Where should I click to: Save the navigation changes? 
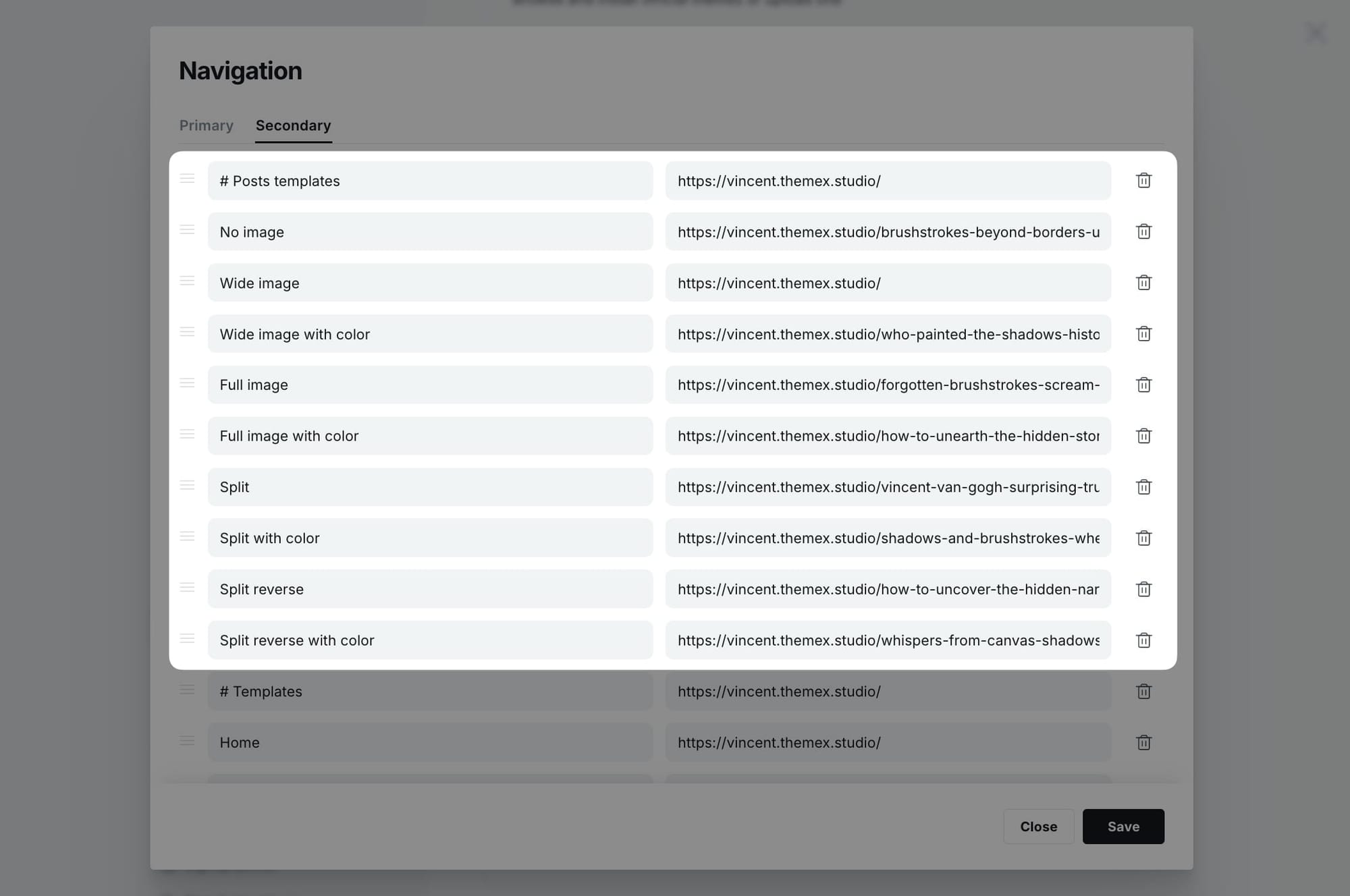1123,826
